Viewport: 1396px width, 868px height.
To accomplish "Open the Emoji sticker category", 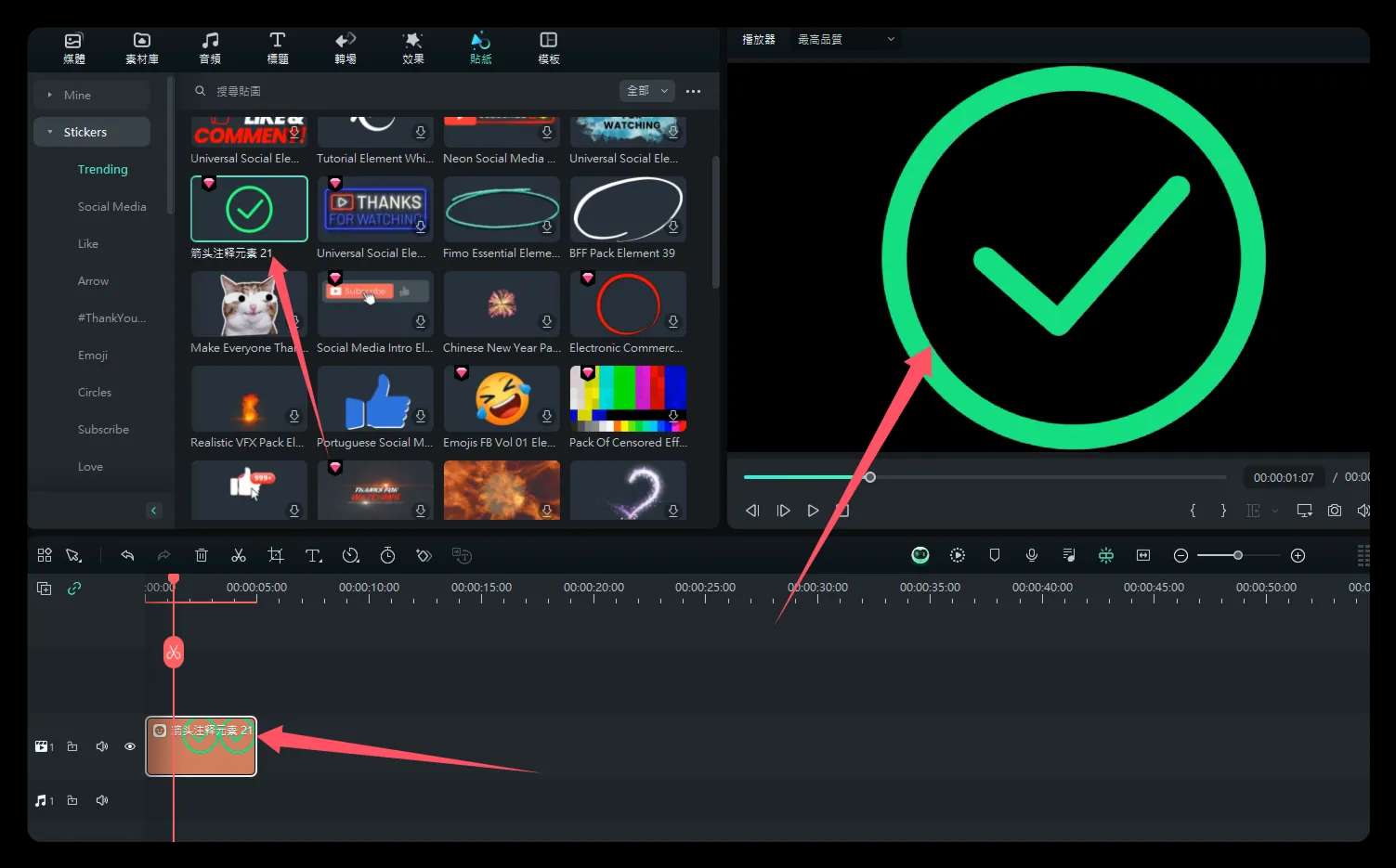I will (93, 355).
